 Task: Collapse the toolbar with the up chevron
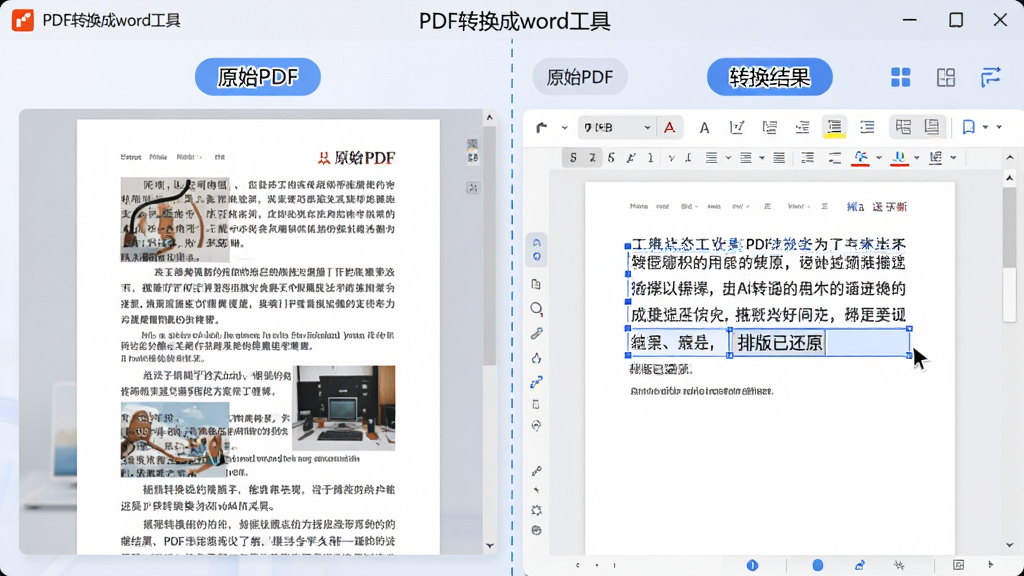(x=1010, y=157)
